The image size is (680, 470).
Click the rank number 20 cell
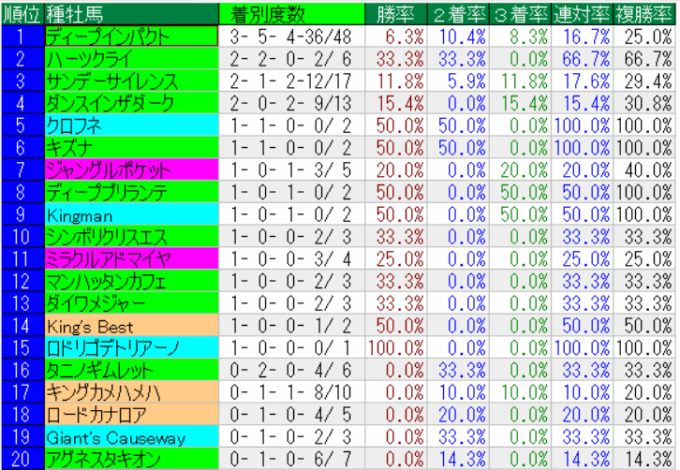tap(22, 459)
